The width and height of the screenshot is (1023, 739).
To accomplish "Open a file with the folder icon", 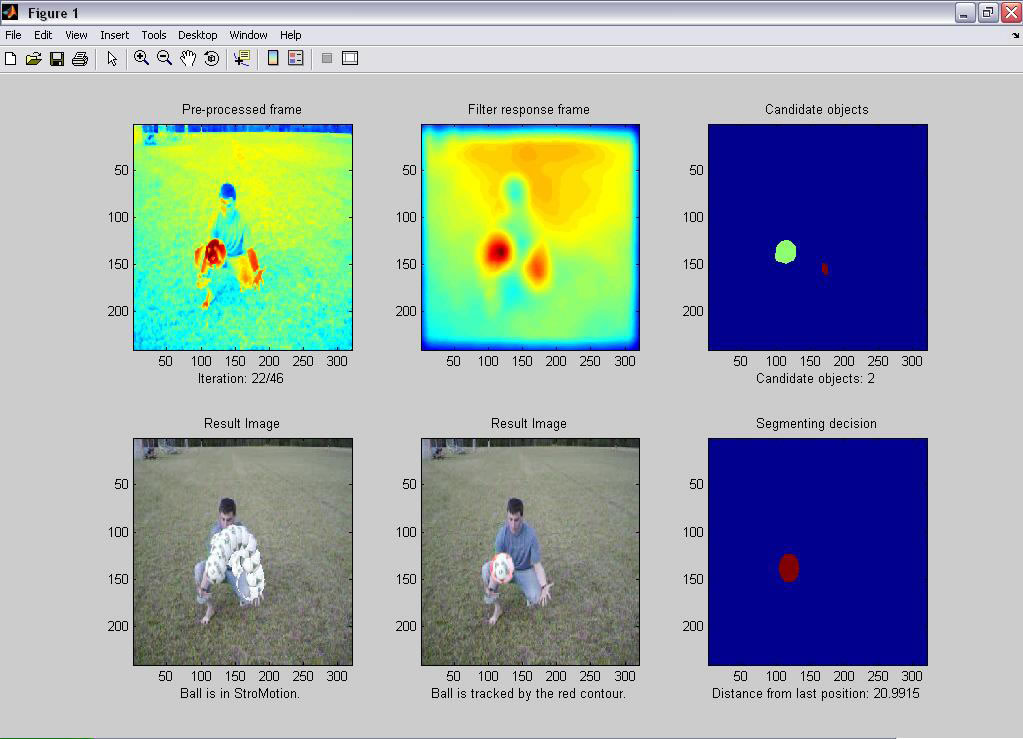I will coord(33,59).
